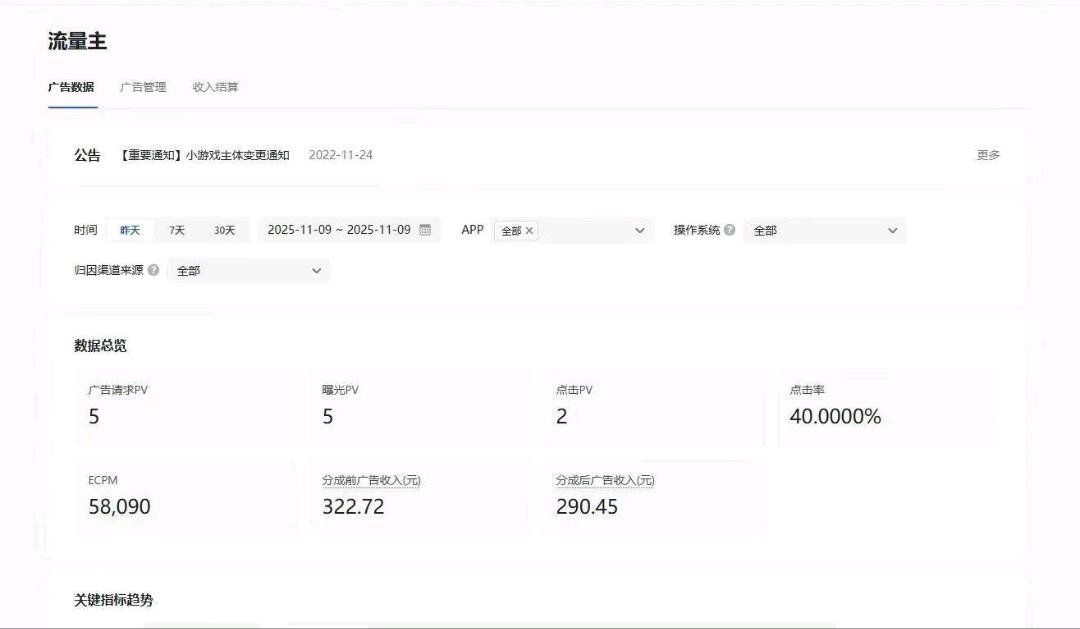The image size is (1080, 629).
Task: Click the 更多 link for announcements
Action: click(x=988, y=155)
